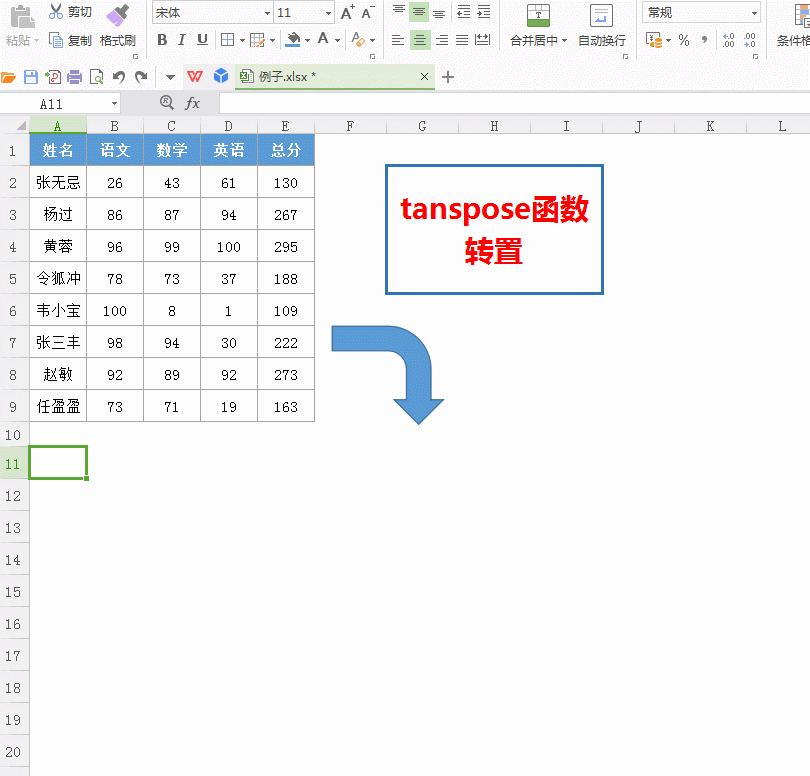The width and height of the screenshot is (810, 776).
Task: Apply percent style format
Action: click(684, 40)
